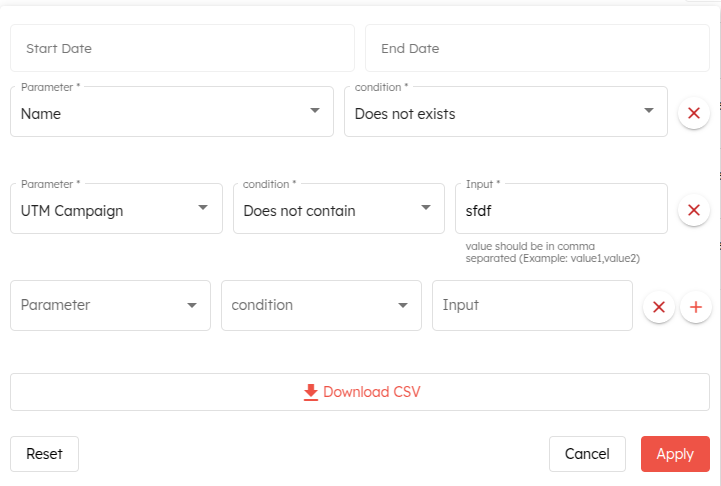This screenshot has height=486, width=721.
Task: Cancel the filter dialog
Action: pos(587,454)
